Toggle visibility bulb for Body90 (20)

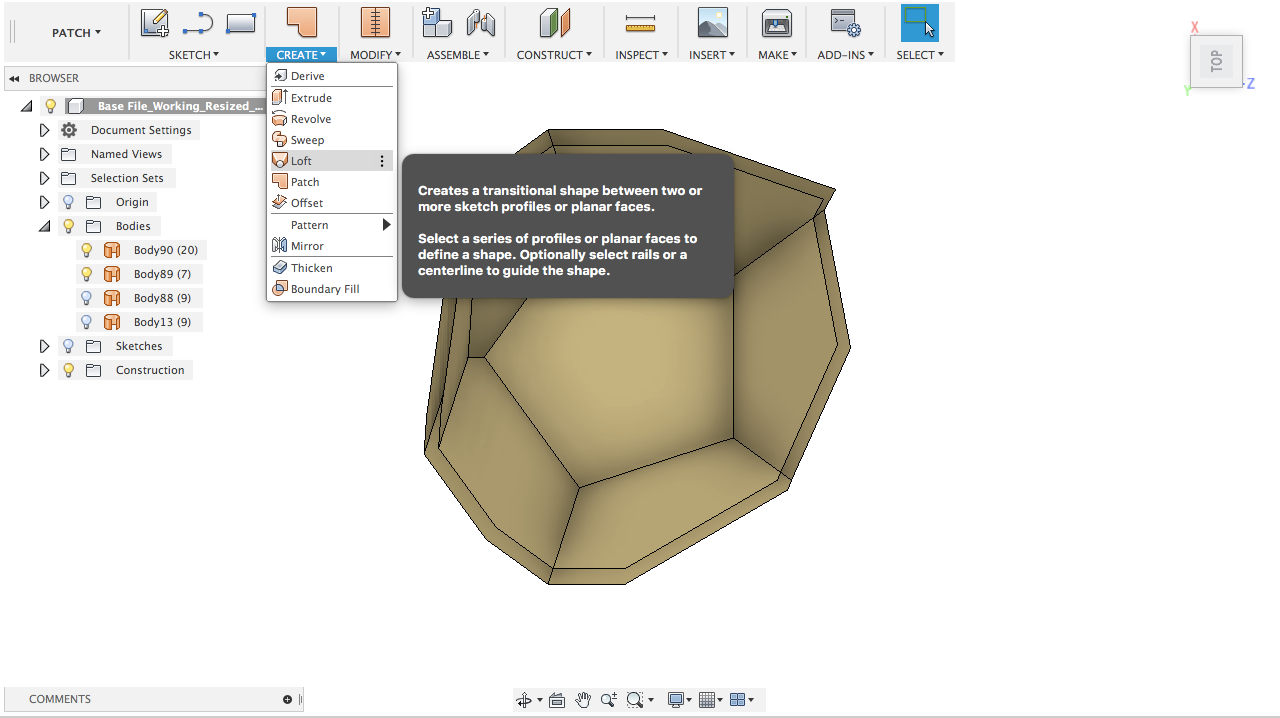click(87, 250)
